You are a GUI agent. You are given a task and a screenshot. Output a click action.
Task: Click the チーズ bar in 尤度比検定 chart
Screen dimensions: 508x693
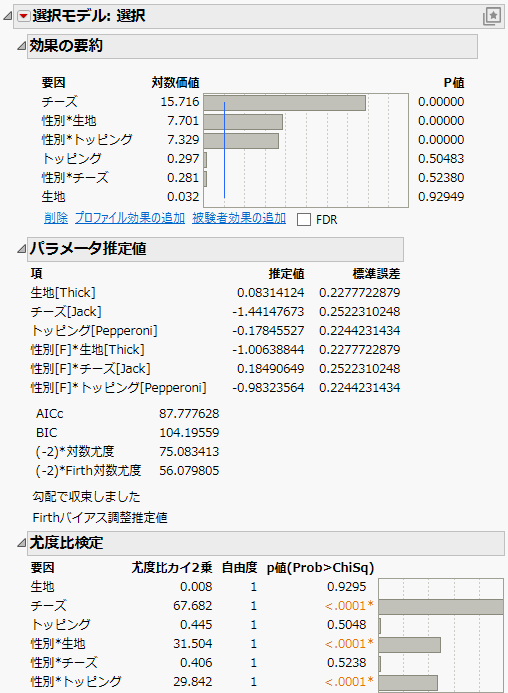coord(441,607)
